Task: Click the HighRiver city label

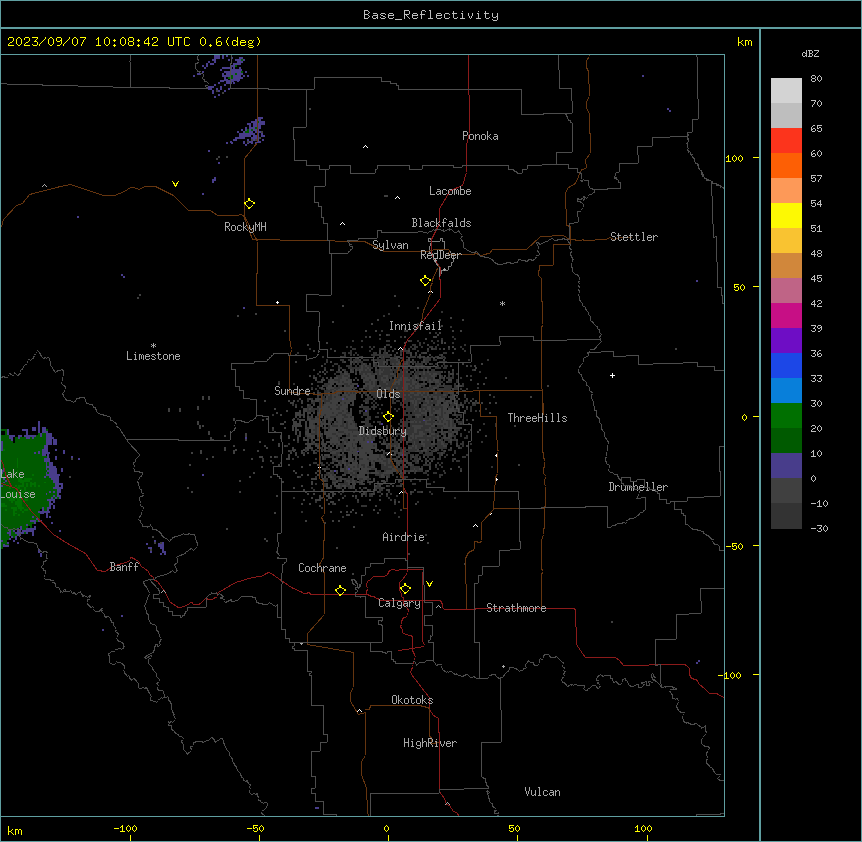Action: coord(430,743)
